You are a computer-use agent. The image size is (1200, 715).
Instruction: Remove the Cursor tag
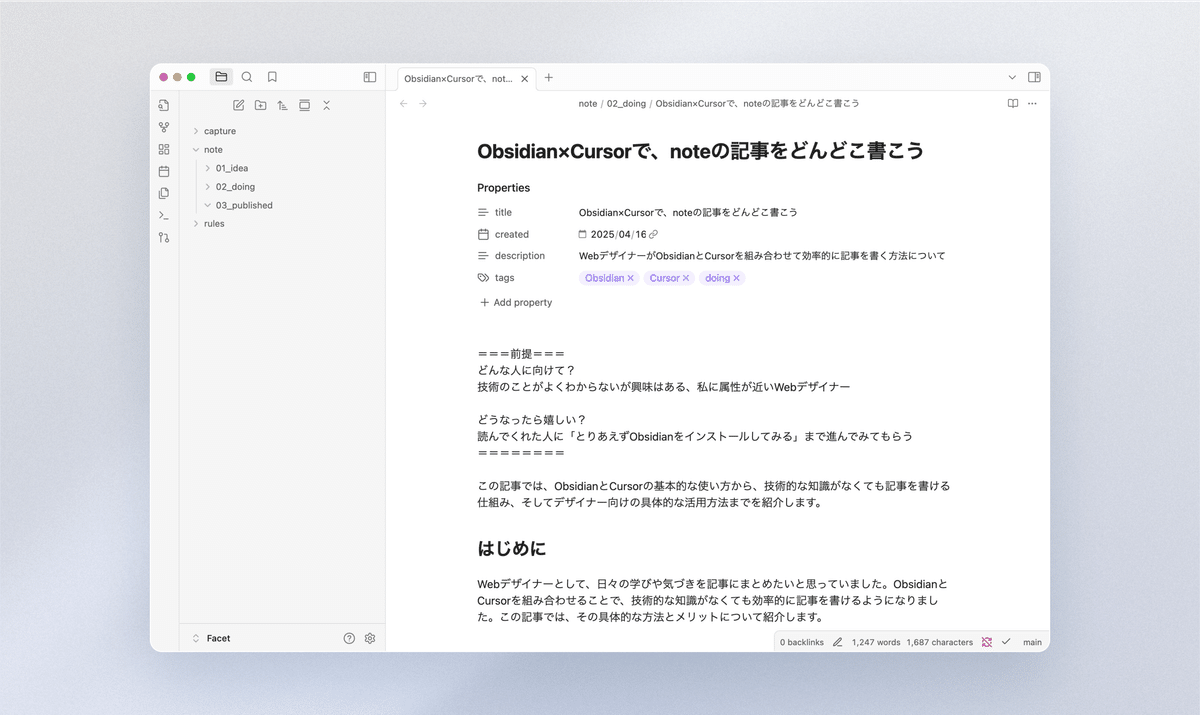[685, 278]
